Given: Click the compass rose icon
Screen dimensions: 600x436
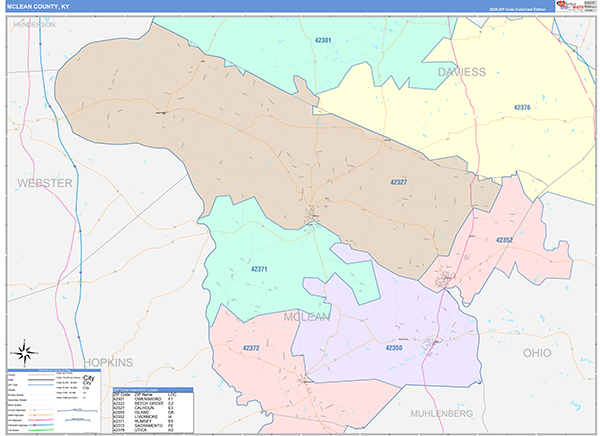Looking at the screenshot, I should click(24, 353).
